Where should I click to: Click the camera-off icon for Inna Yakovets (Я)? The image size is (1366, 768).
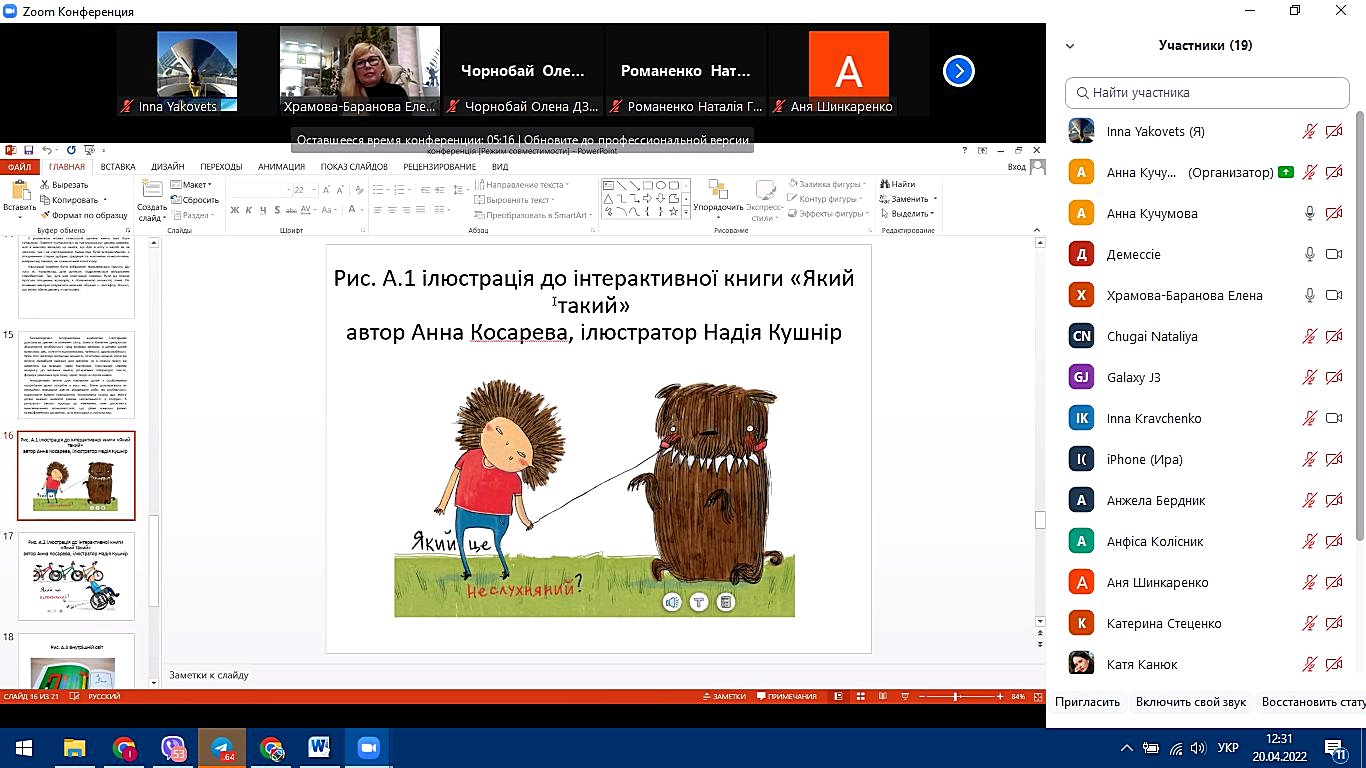[1333, 131]
